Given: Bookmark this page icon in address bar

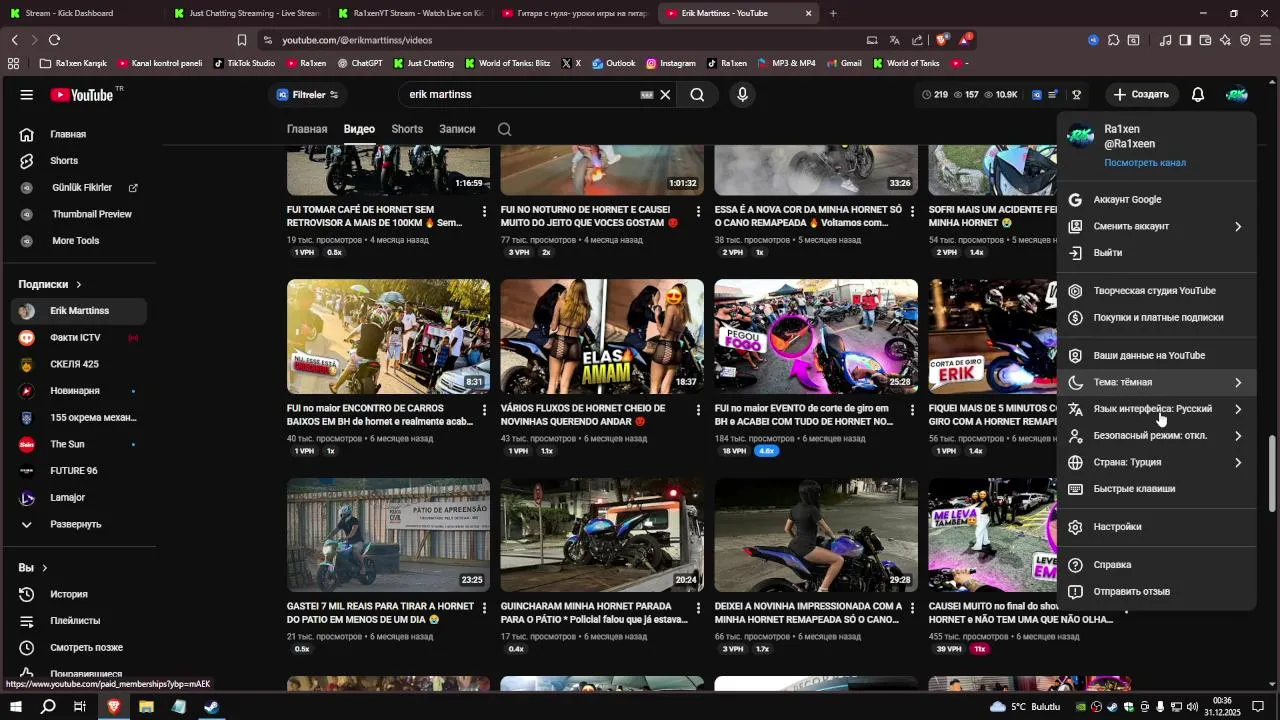Looking at the screenshot, I should click(x=242, y=40).
